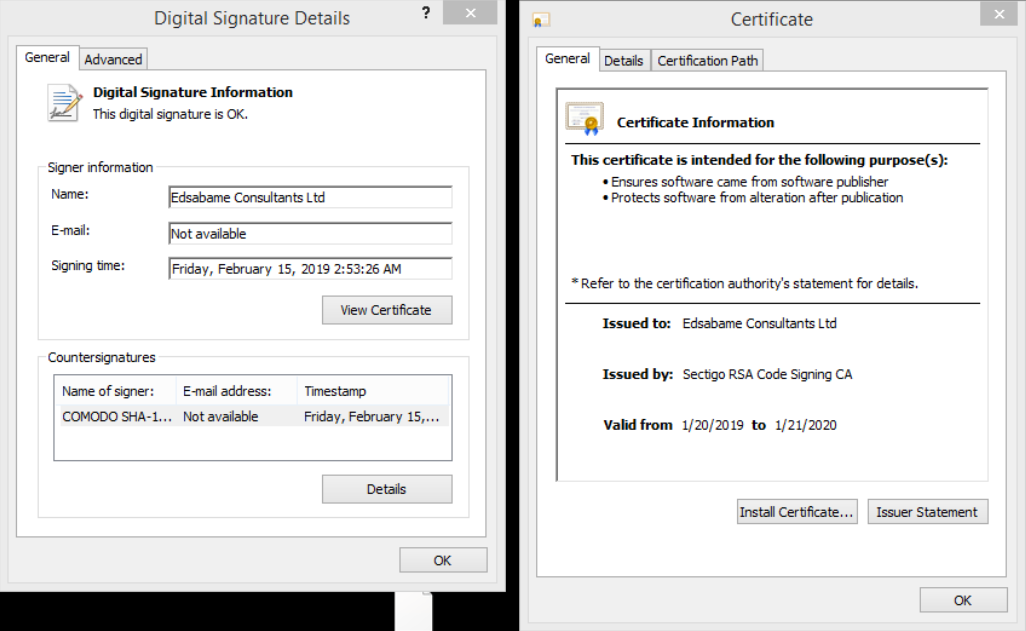Open the Issuer Statement
1026x631 pixels.
pos(927,512)
